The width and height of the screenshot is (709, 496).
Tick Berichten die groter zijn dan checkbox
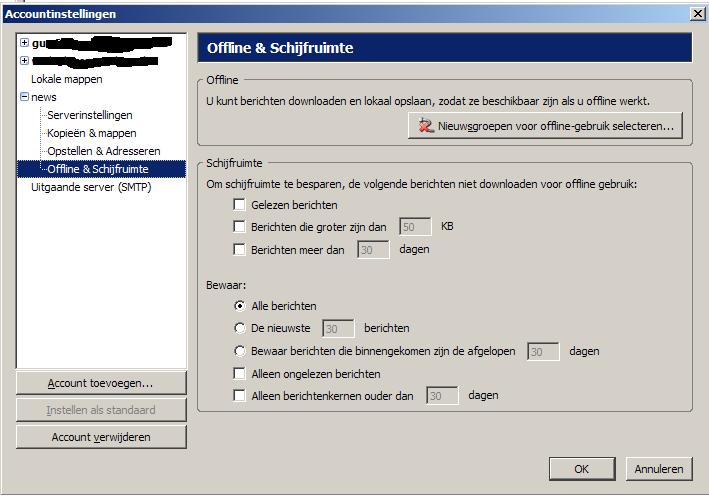[x=239, y=227]
